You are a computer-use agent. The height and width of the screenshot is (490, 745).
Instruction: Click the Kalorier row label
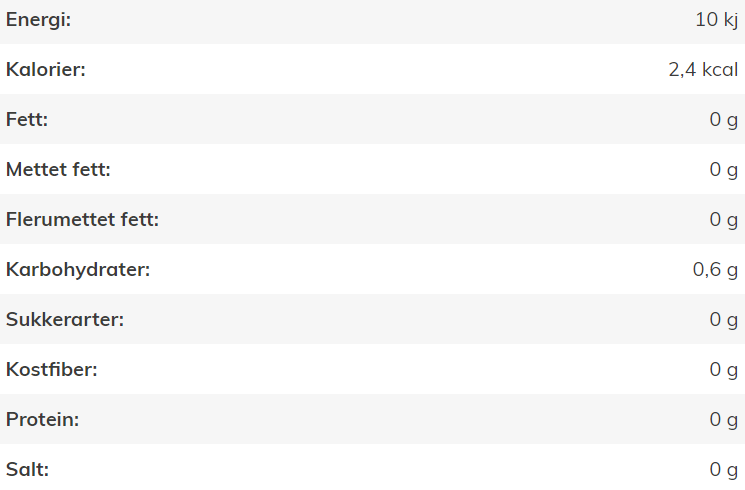click(x=46, y=69)
